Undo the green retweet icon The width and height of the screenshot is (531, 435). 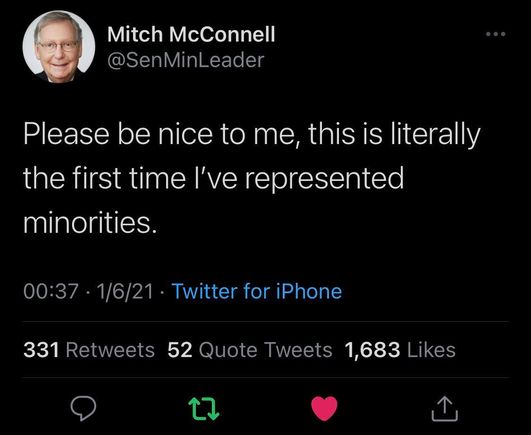[x=204, y=409]
